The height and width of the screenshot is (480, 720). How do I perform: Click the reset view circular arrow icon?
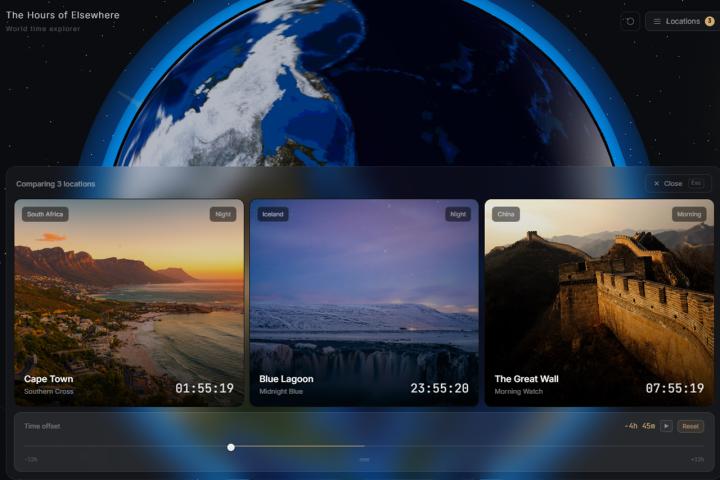[x=630, y=21]
